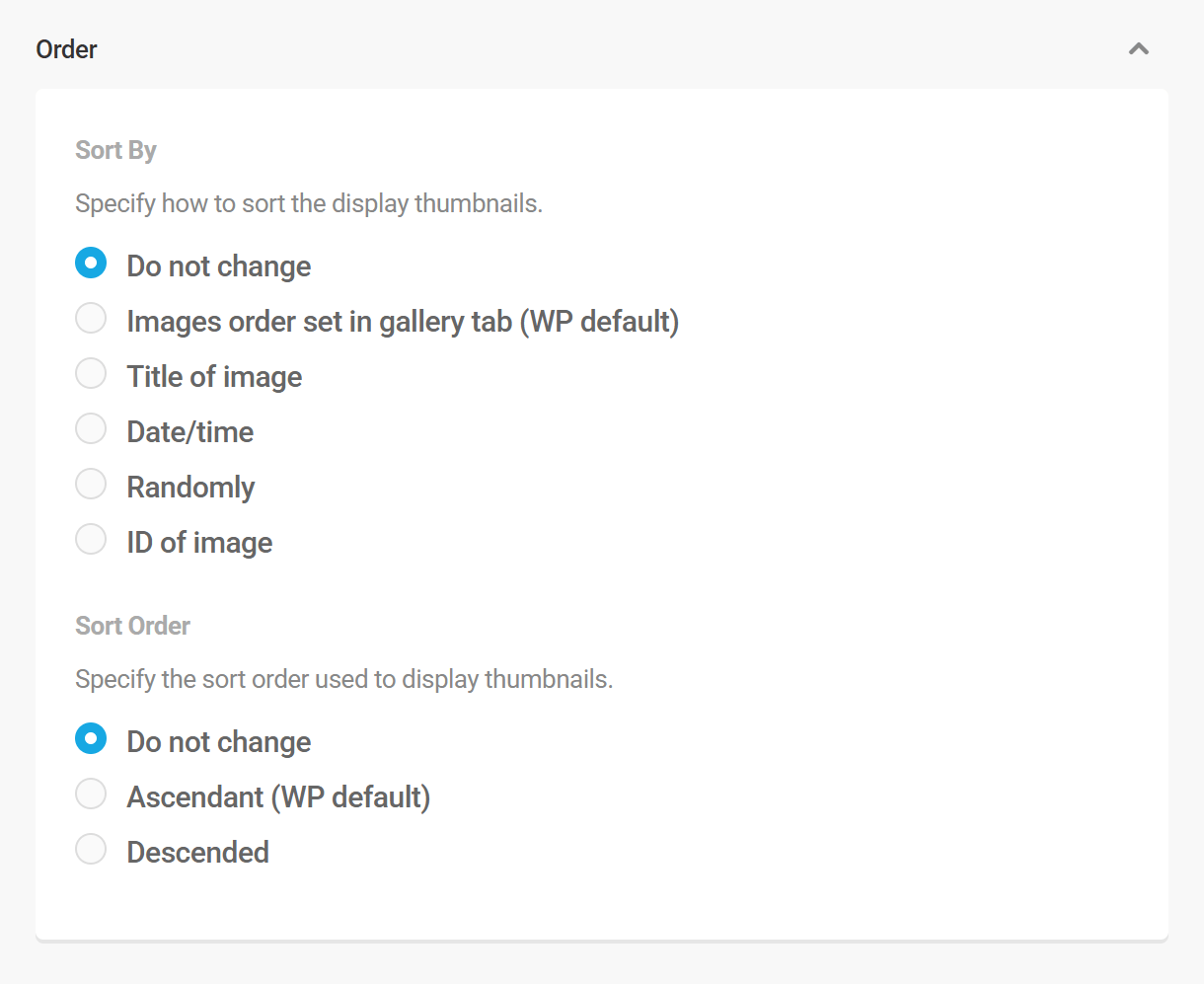Click the 'Sort By' label

point(115,150)
